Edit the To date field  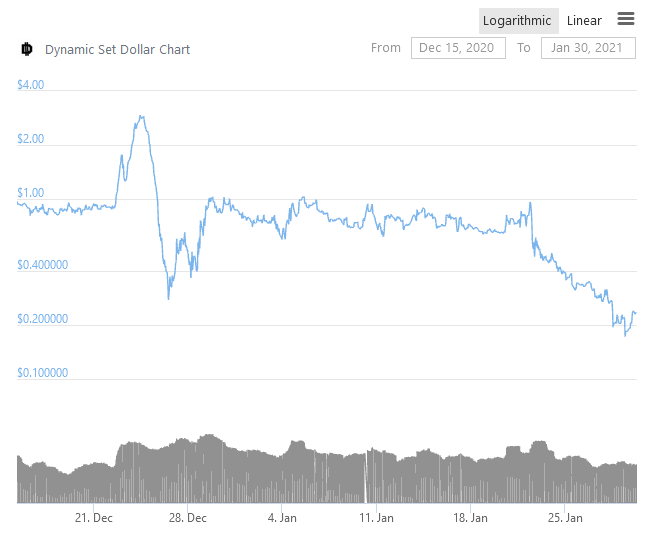pos(587,48)
